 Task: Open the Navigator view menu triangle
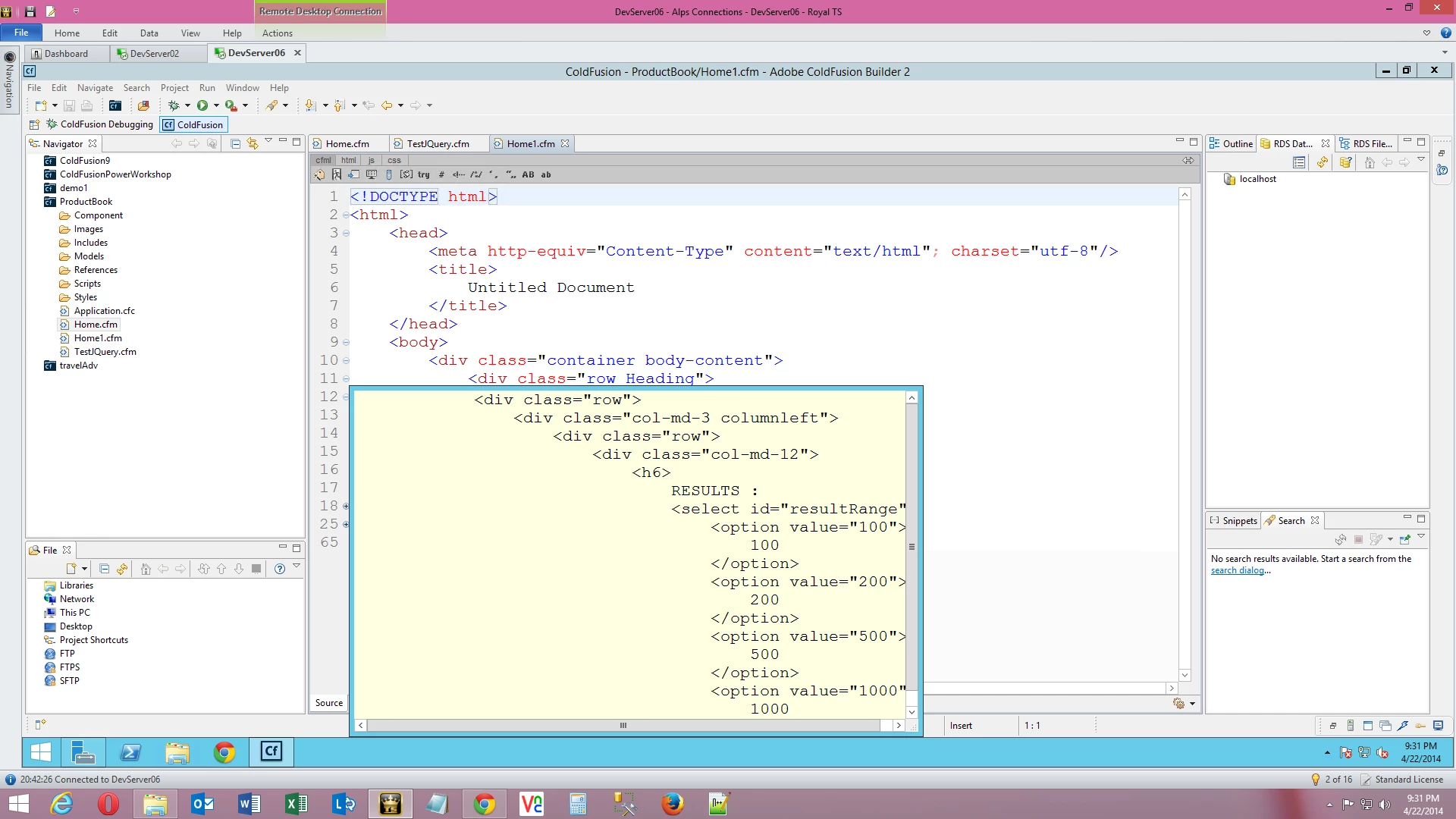pos(268,141)
